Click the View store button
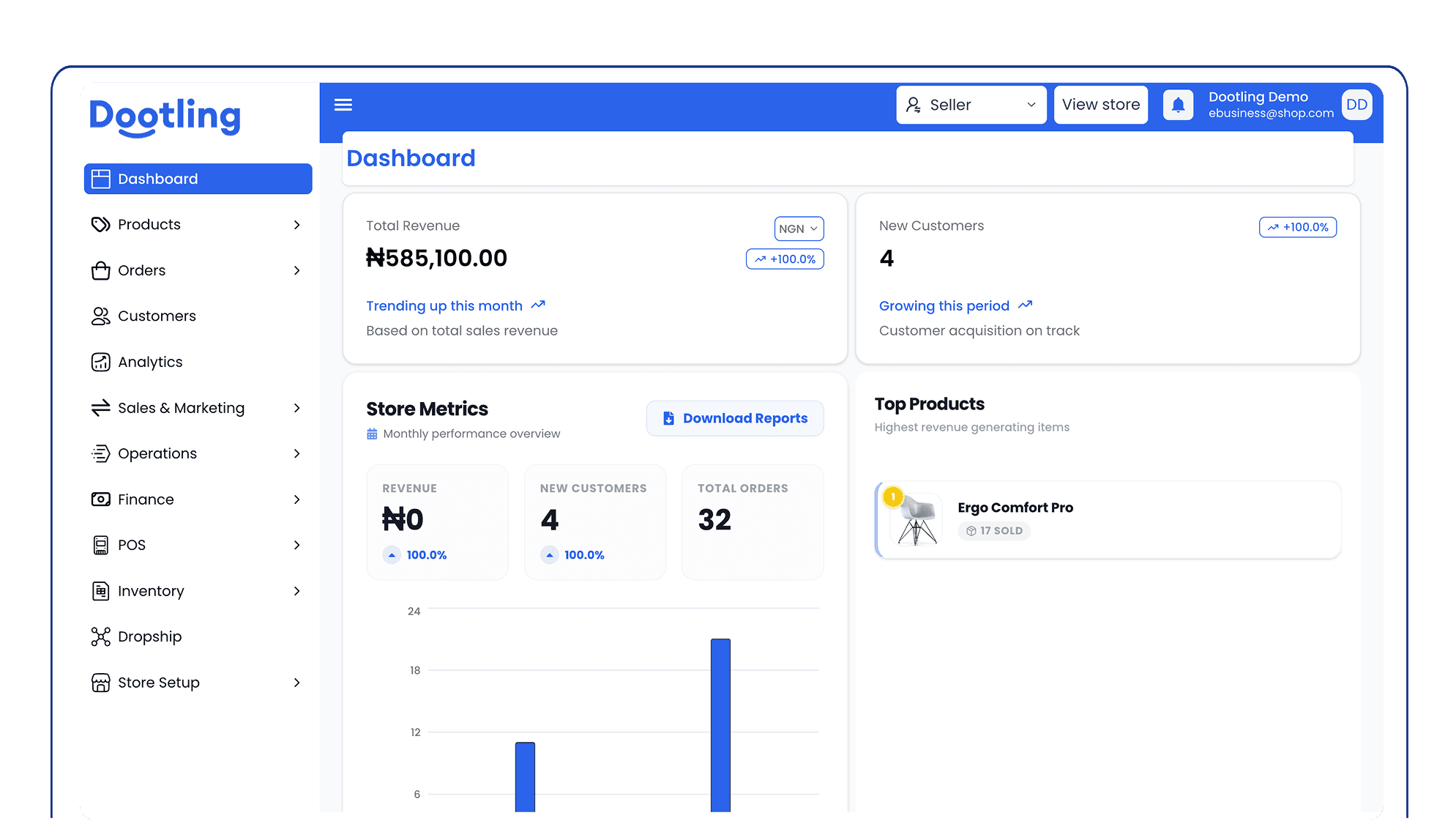The width and height of the screenshot is (1456, 821). (1100, 105)
